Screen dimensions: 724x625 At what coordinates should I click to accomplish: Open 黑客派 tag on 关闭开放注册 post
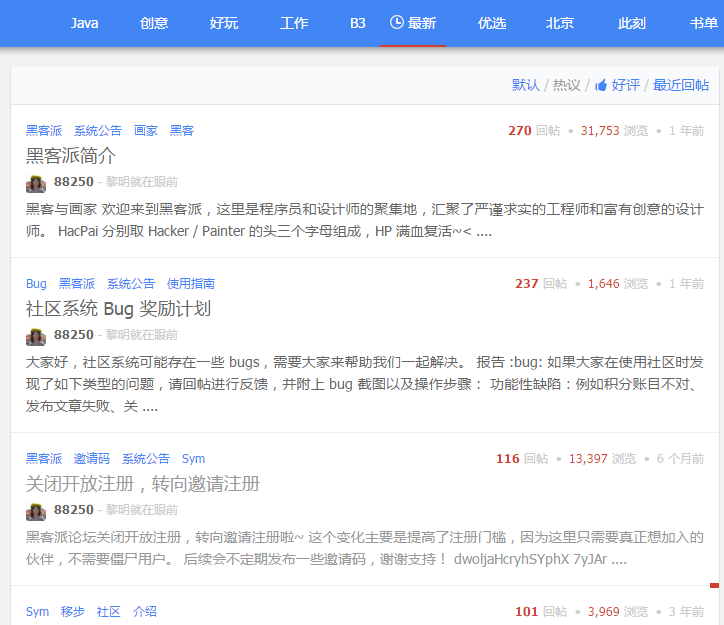[x=44, y=458]
